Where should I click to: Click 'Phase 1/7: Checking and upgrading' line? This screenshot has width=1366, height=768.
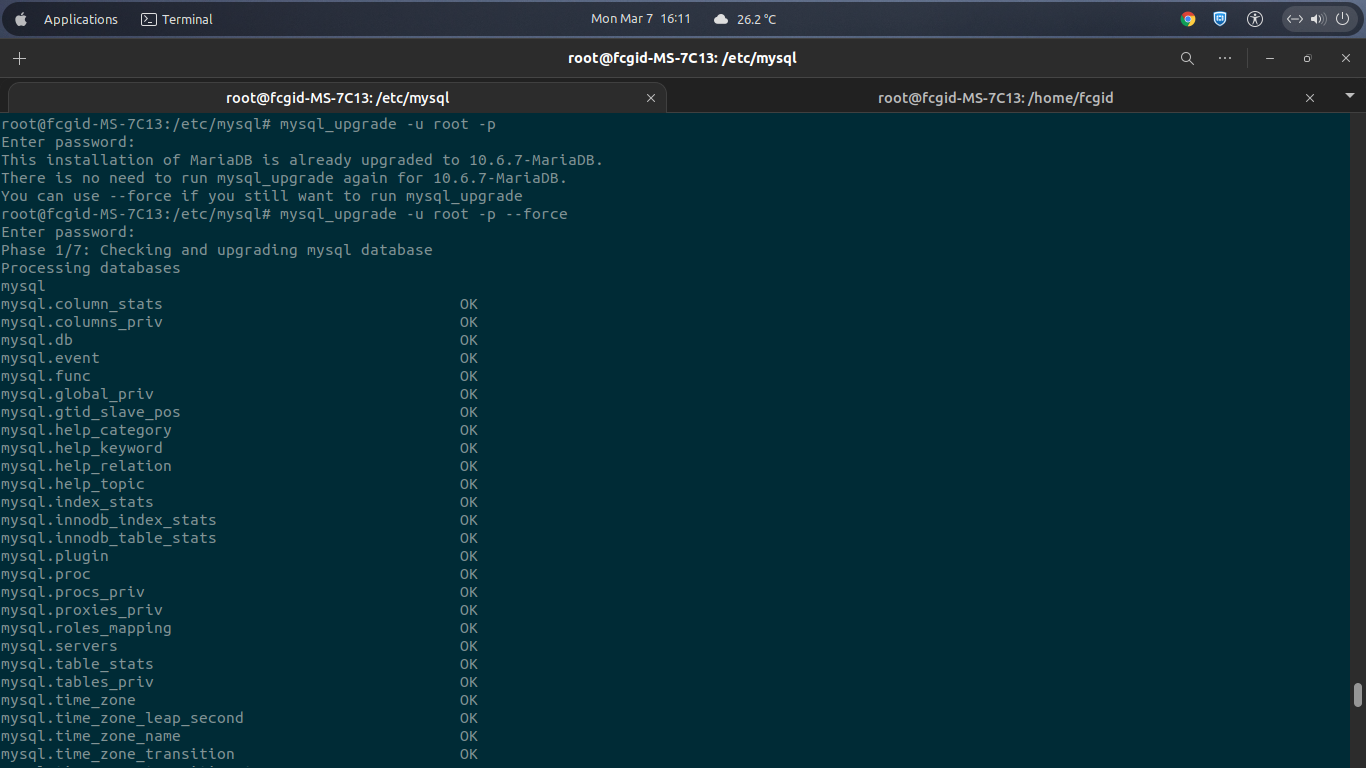pos(217,250)
